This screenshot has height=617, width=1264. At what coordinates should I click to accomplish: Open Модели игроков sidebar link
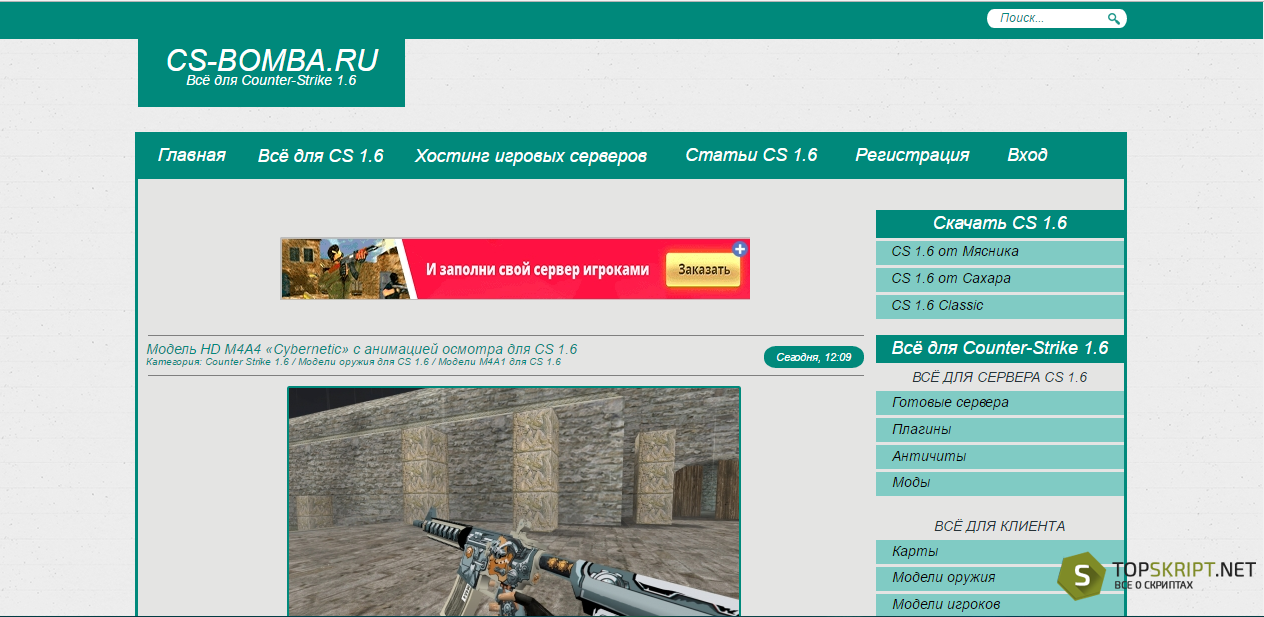pos(1000,605)
